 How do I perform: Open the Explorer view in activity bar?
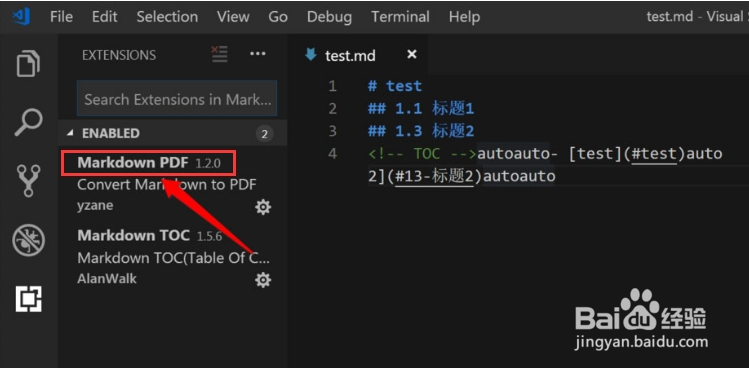point(28,63)
